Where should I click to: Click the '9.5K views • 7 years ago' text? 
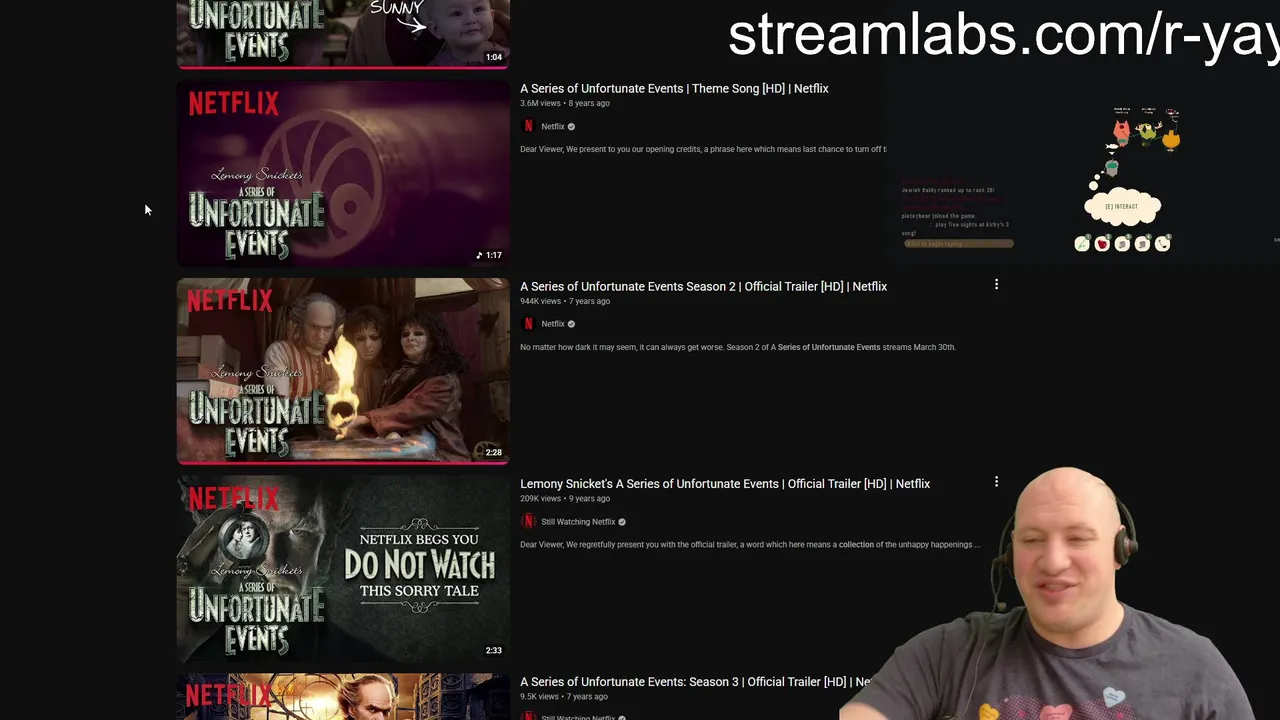point(564,697)
